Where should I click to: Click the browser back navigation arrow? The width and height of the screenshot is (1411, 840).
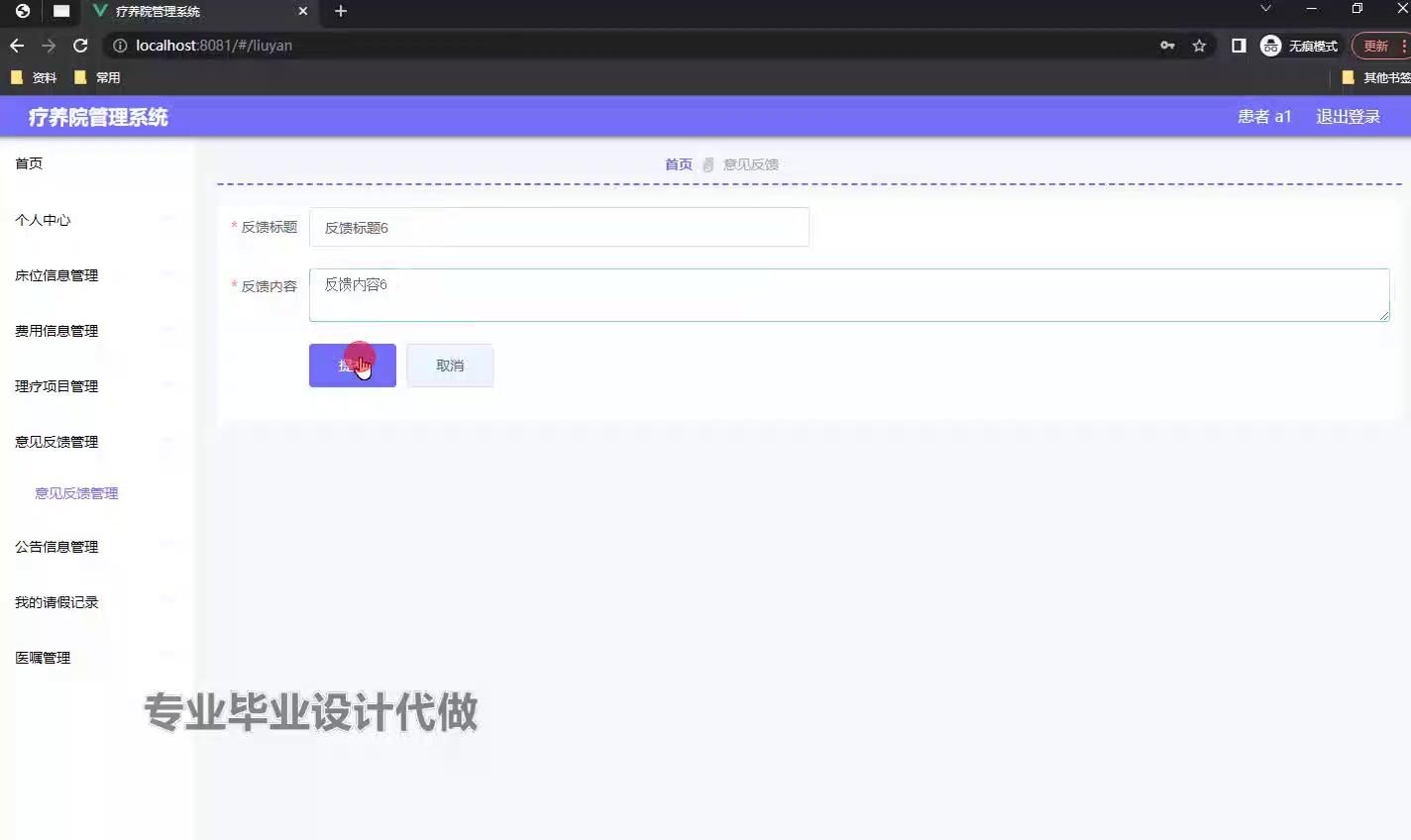[16, 45]
